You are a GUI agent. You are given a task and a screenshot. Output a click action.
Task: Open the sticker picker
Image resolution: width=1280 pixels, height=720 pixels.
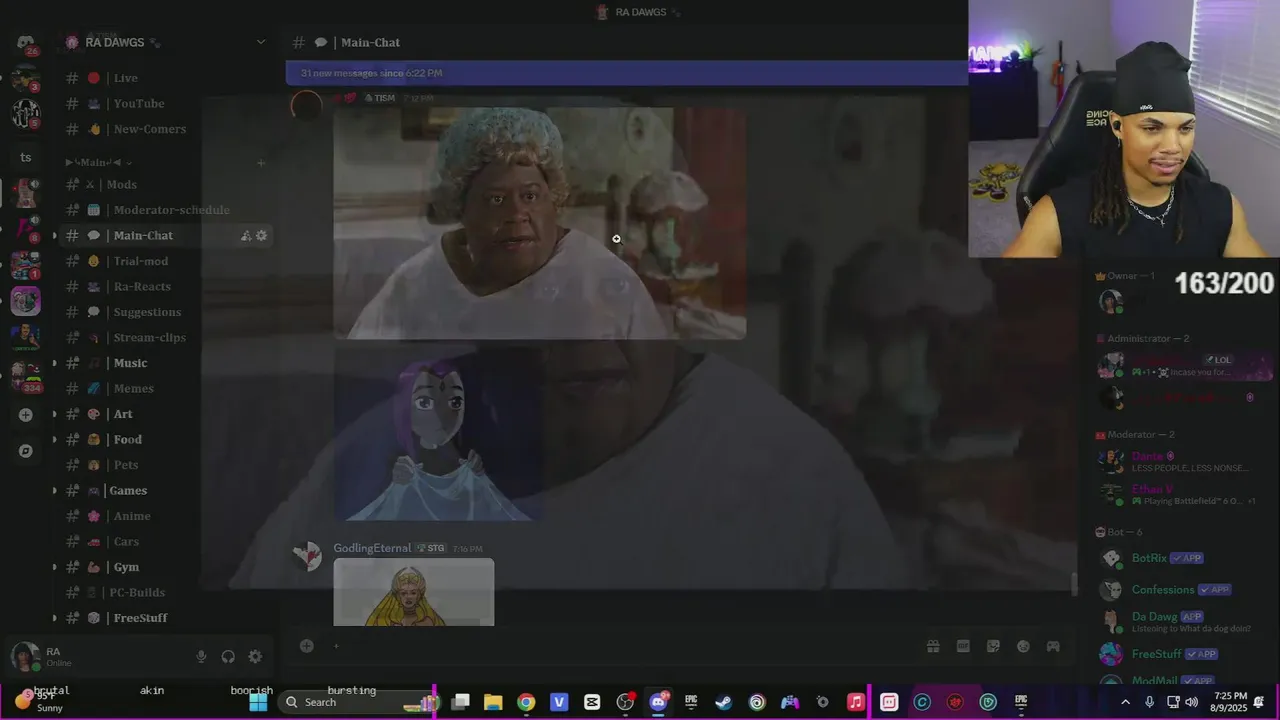tap(993, 647)
